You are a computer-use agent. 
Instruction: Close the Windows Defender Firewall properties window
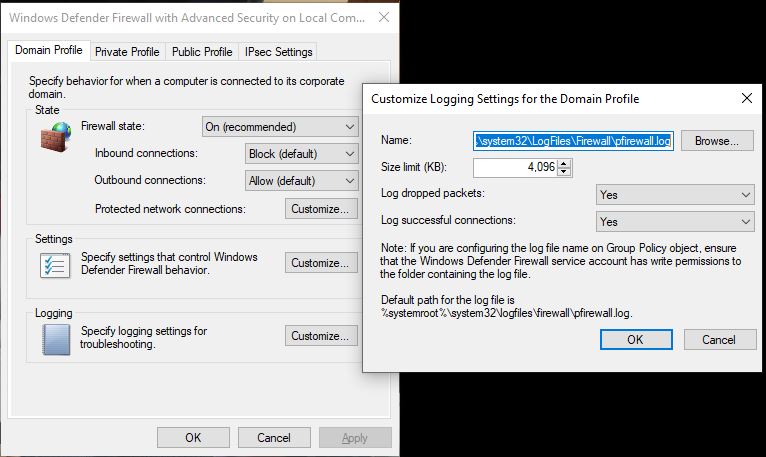(x=384, y=18)
